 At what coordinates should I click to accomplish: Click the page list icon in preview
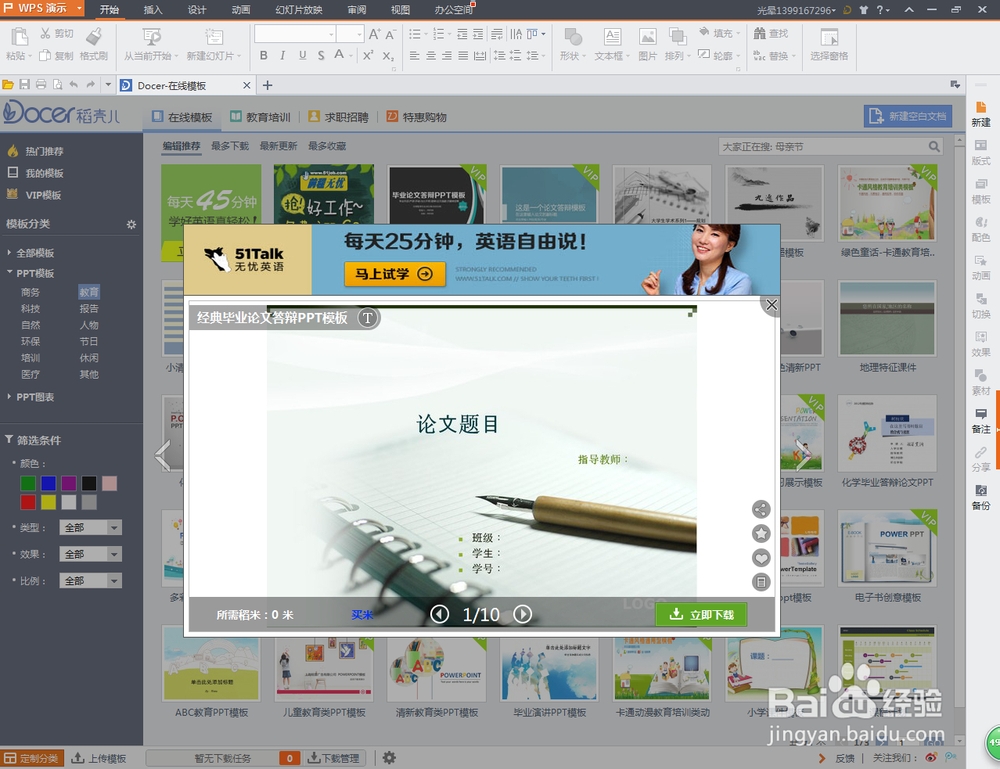(761, 582)
